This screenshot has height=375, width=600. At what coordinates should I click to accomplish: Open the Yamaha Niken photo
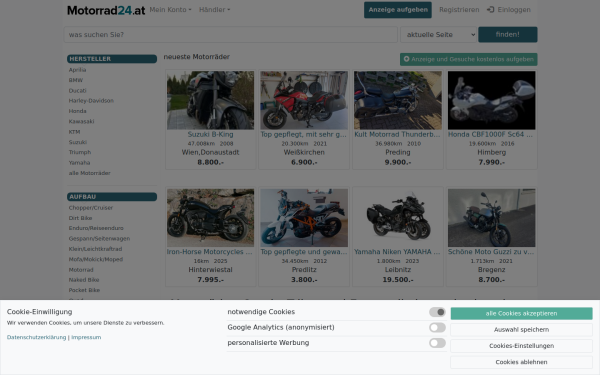pyautogui.click(x=398, y=218)
